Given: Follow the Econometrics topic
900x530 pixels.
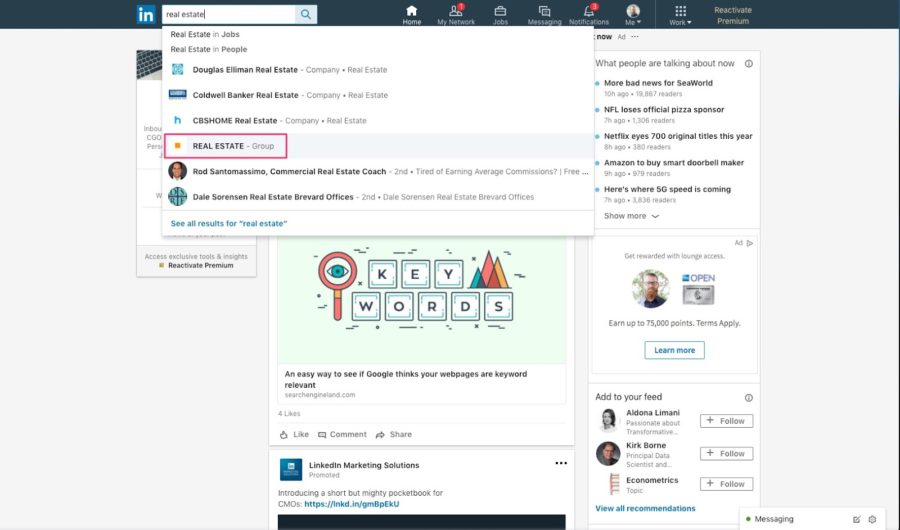Looking at the screenshot, I should (x=726, y=484).
